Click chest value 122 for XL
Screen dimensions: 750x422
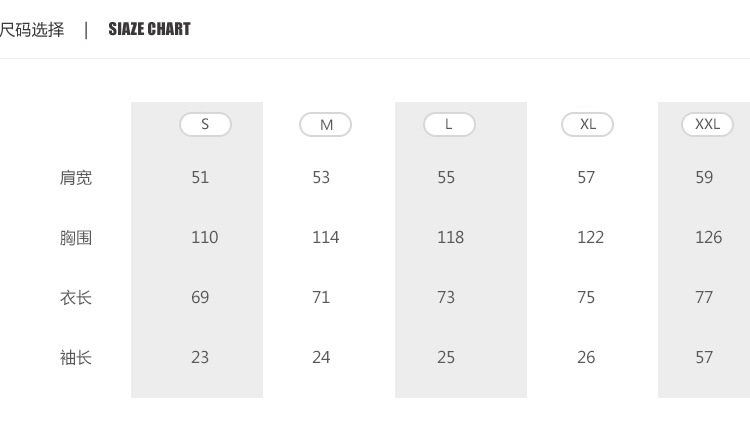[x=590, y=237]
